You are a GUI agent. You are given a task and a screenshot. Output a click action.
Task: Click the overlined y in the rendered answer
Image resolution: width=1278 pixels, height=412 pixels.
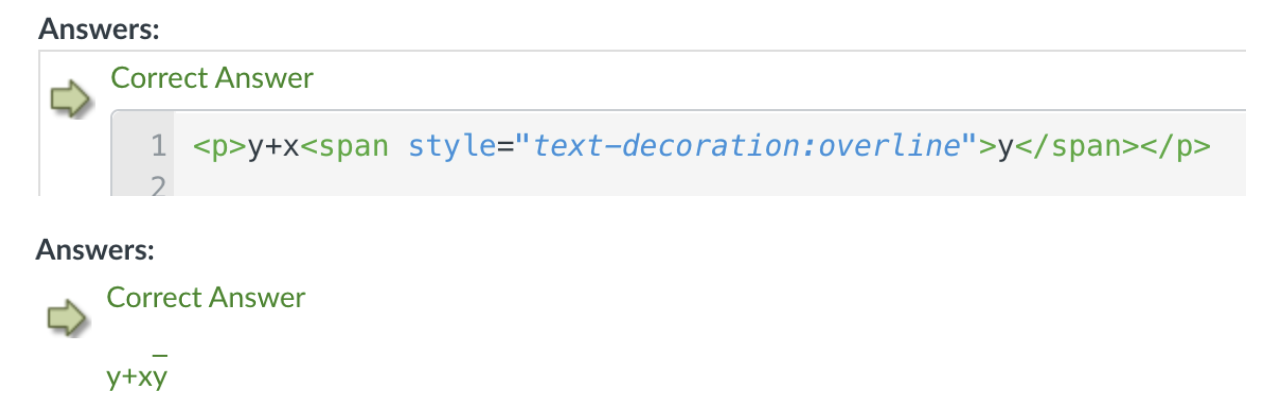point(160,373)
